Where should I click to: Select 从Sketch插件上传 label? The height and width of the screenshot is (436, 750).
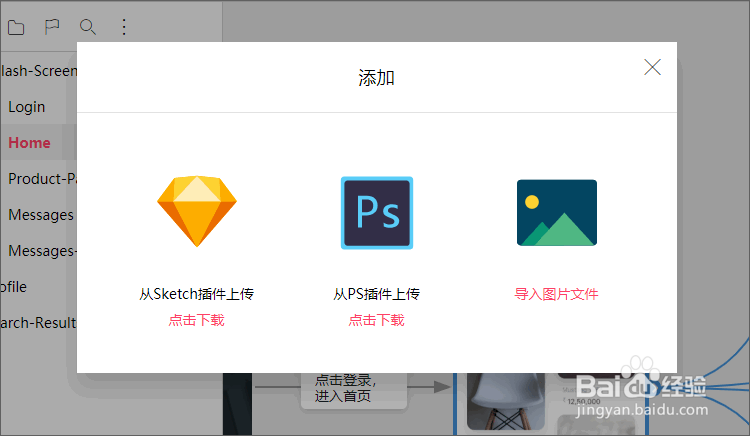(x=197, y=294)
